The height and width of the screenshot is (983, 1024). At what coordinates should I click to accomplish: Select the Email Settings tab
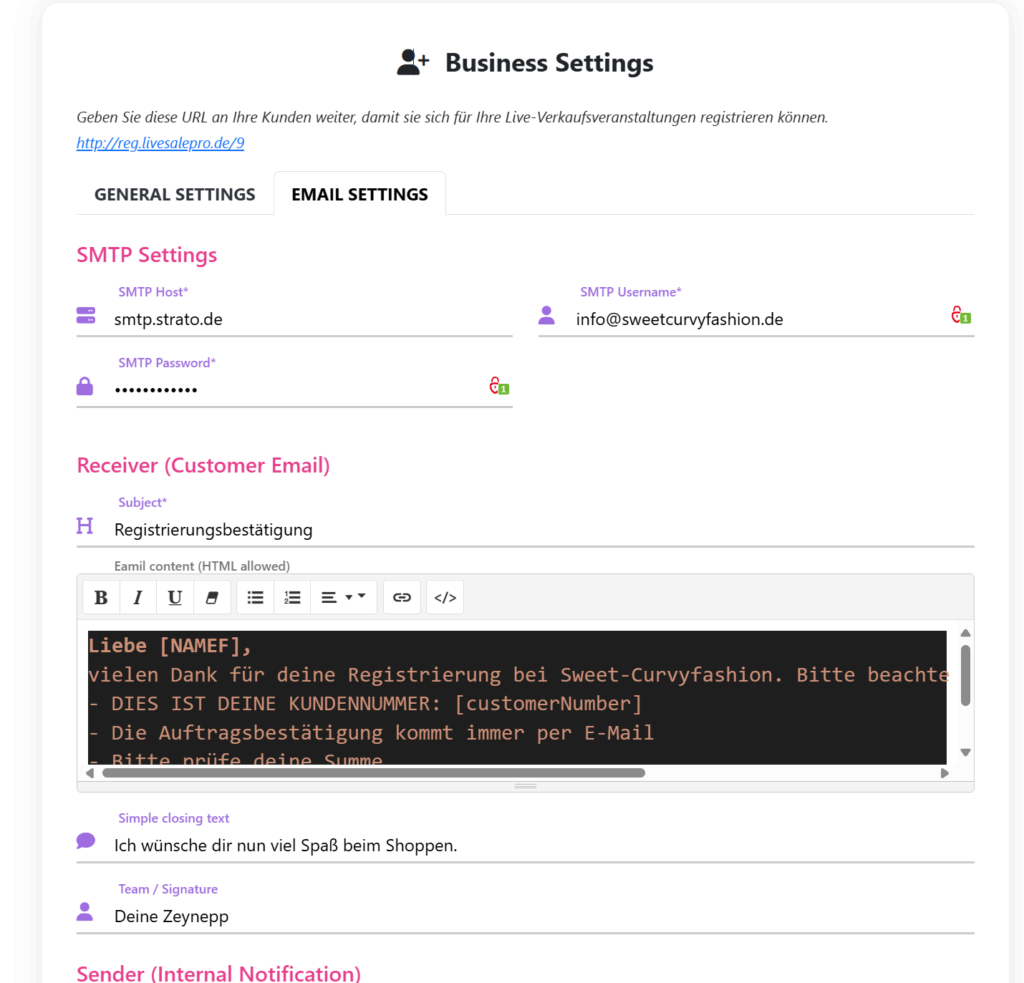360,194
